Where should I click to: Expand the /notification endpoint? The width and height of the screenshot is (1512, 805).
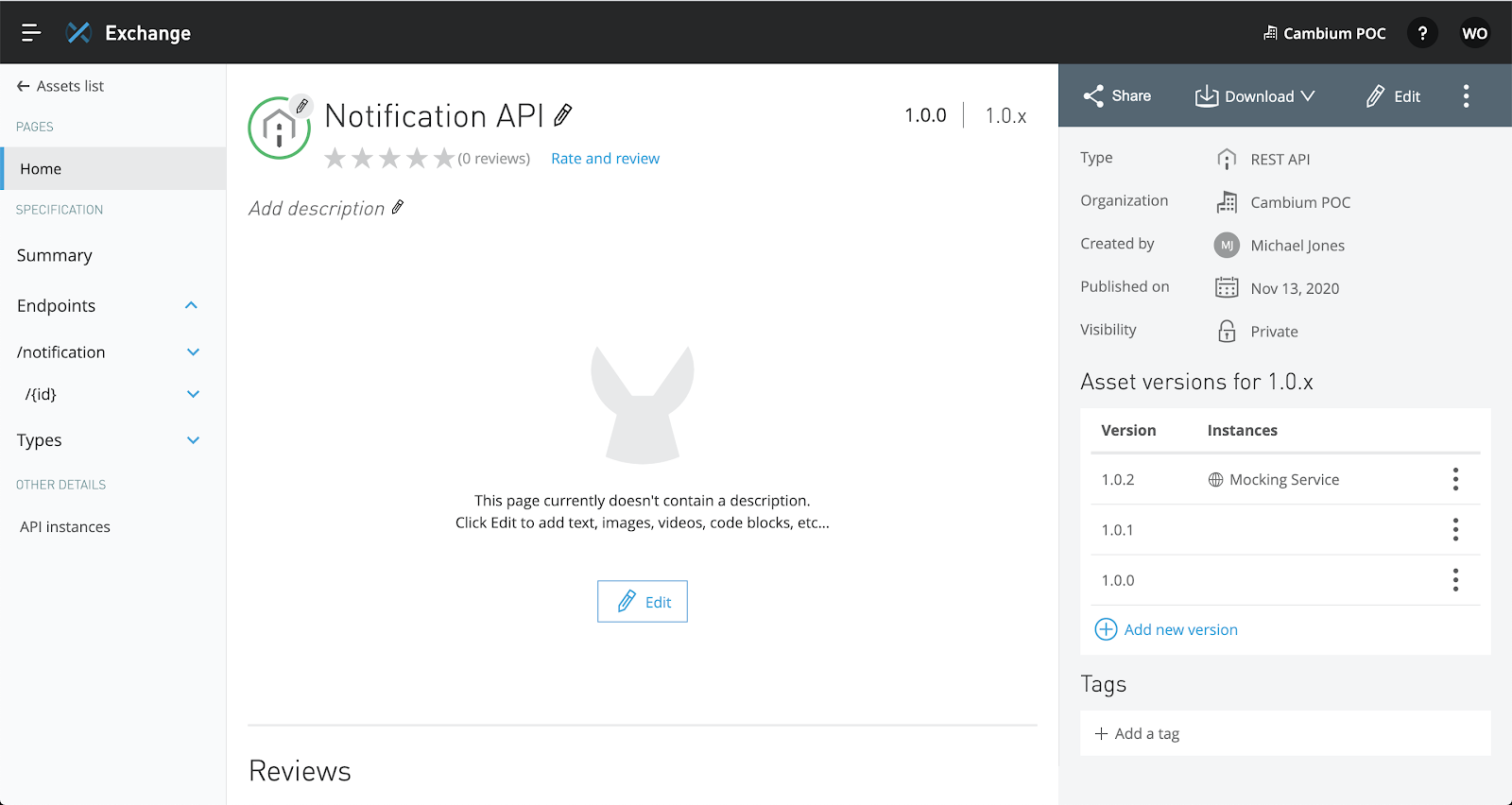[x=193, y=352]
